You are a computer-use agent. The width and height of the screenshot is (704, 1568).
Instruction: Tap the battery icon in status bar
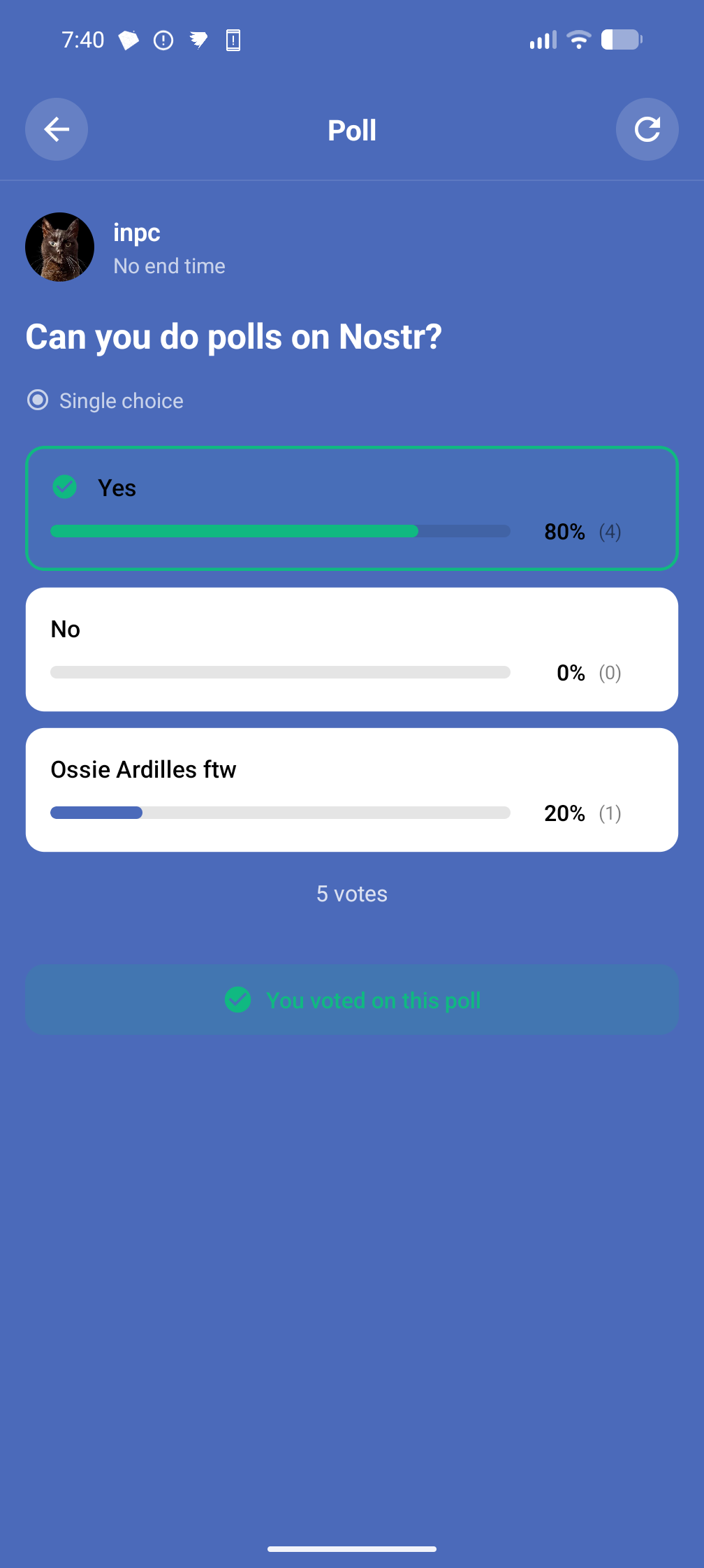621,40
